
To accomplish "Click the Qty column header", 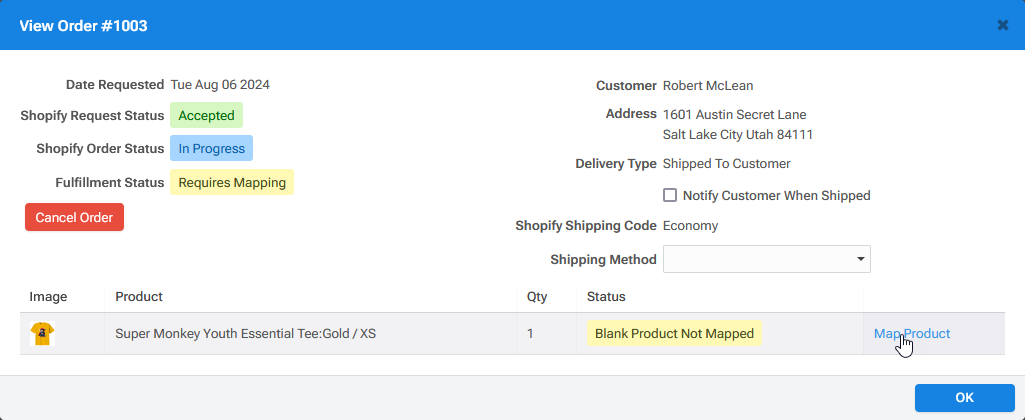I will pos(537,297).
